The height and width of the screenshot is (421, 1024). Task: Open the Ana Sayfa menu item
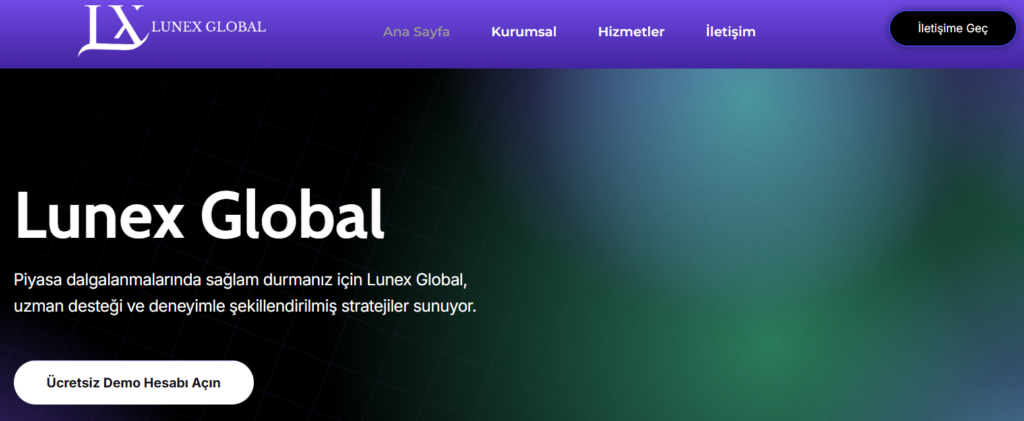(x=416, y=32)
